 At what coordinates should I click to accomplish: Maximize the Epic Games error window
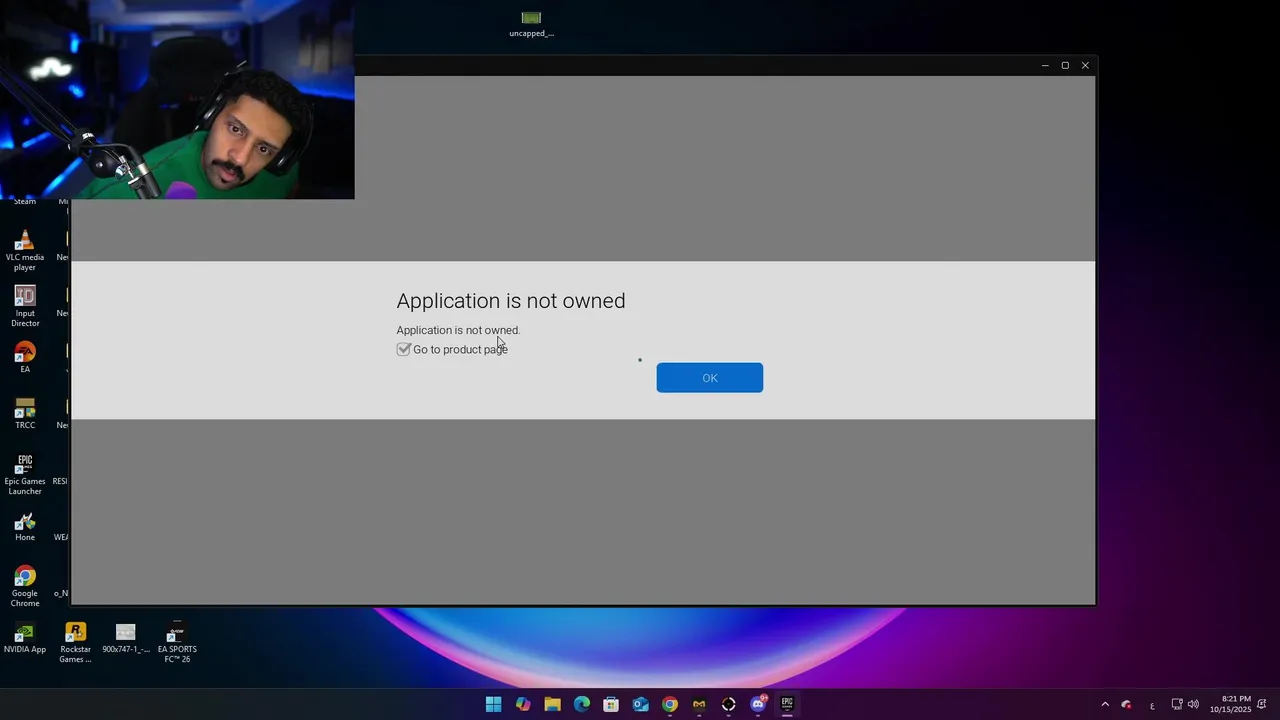point(1065,65)
